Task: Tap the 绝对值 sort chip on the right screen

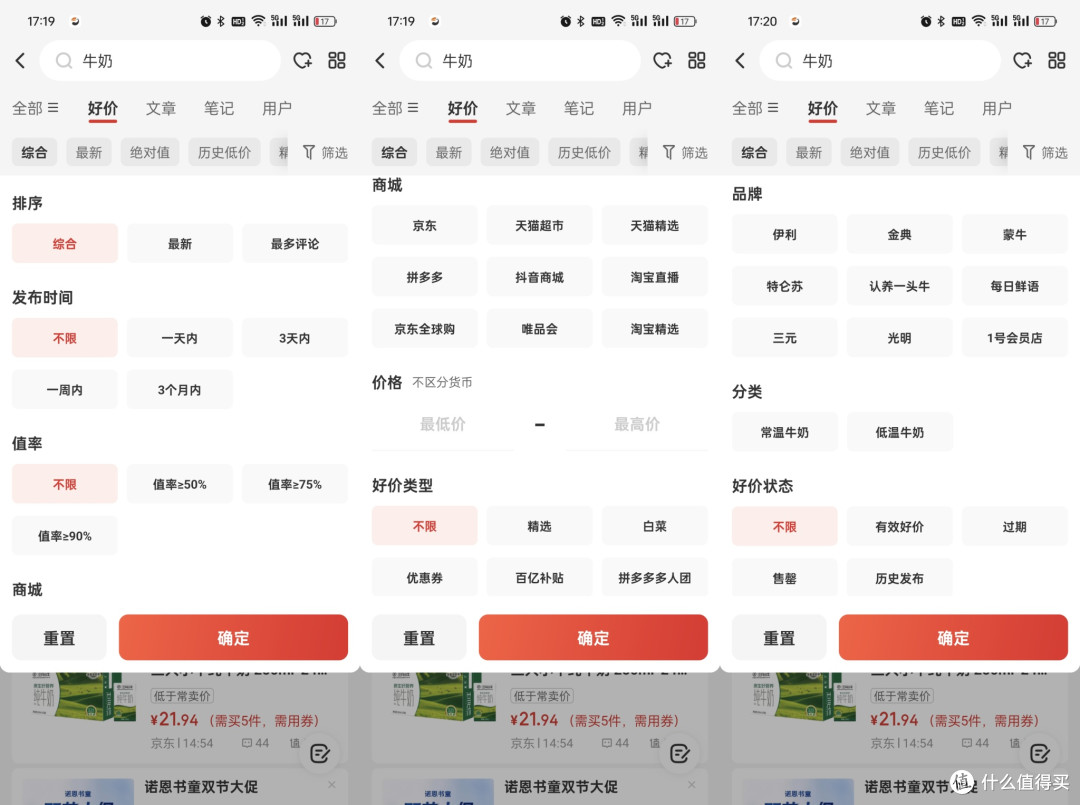Action: pyautogui.click(x=869, y=152)
